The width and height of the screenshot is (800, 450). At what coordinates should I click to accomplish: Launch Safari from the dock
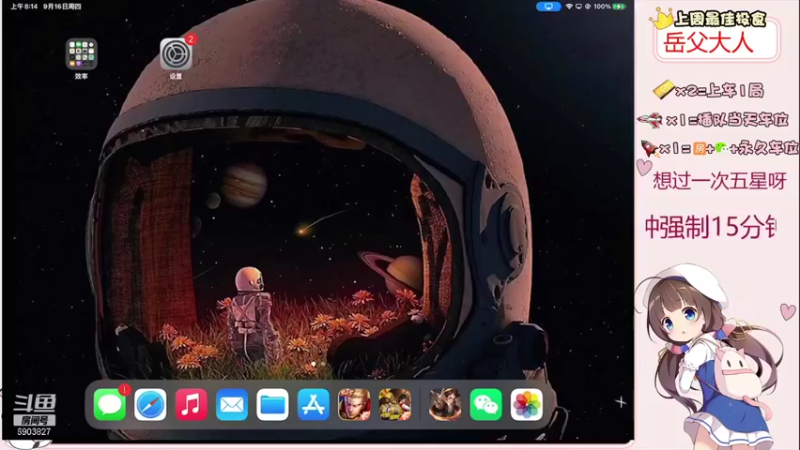click(150, 405)
